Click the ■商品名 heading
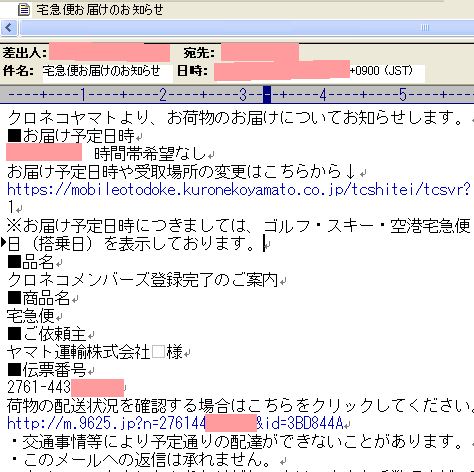Screen dimensions: 474x472 coord(39,298)
